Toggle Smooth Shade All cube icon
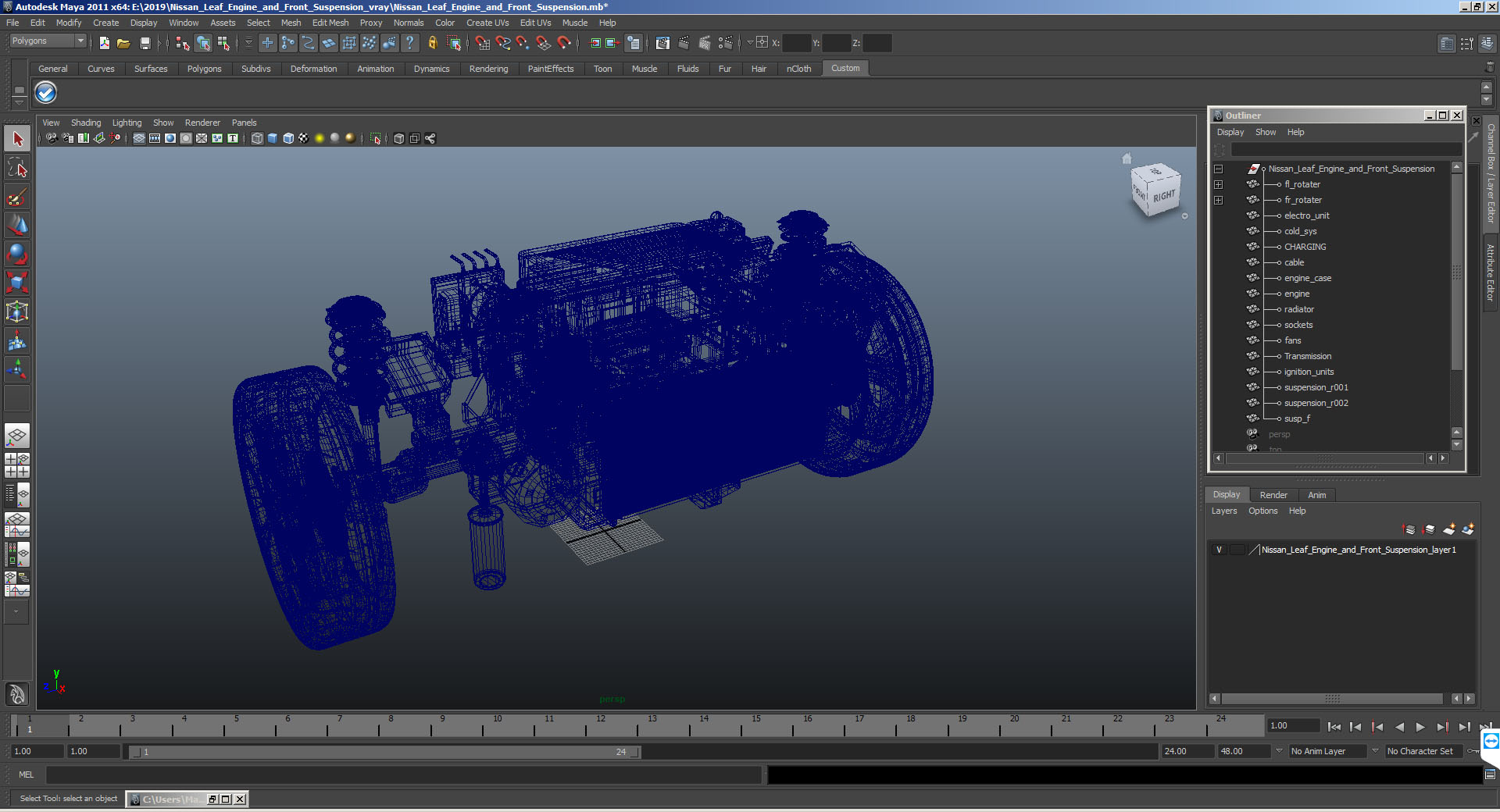 tap(273, 138)
